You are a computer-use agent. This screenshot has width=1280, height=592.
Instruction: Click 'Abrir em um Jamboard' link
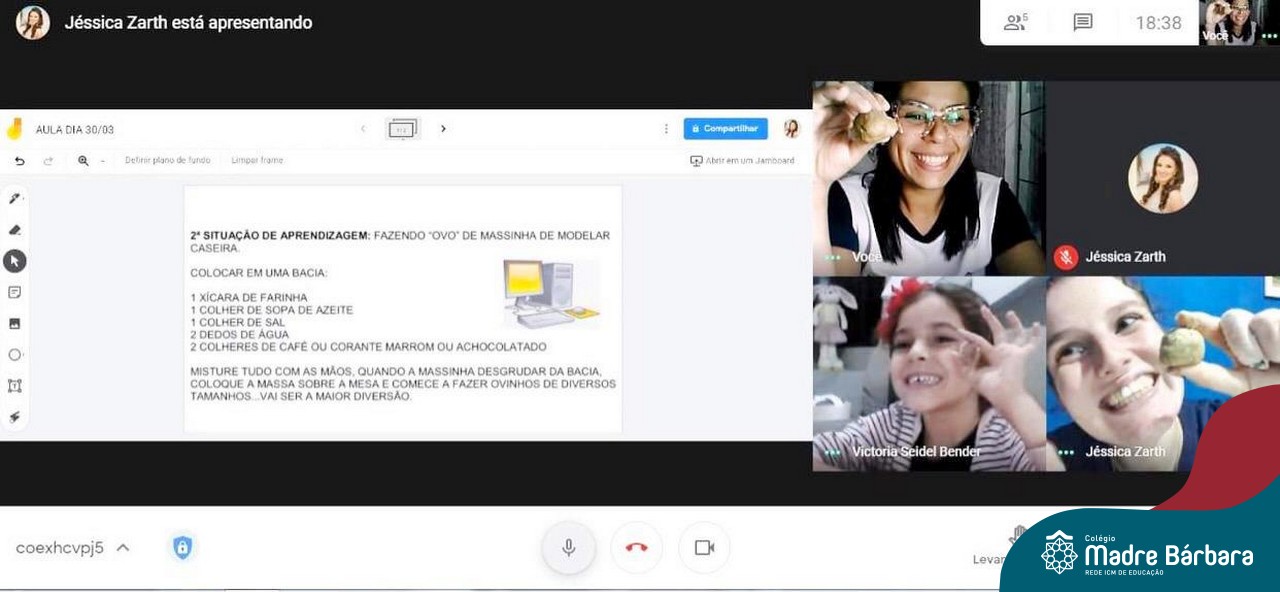click(x=742, y=161)
